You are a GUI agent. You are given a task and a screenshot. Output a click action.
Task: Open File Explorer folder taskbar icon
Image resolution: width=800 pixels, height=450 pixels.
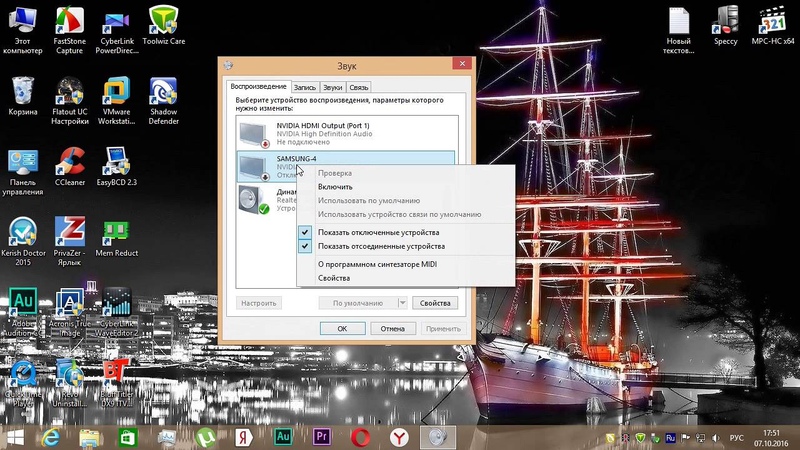pyautogui.click(x=89, y=437)
